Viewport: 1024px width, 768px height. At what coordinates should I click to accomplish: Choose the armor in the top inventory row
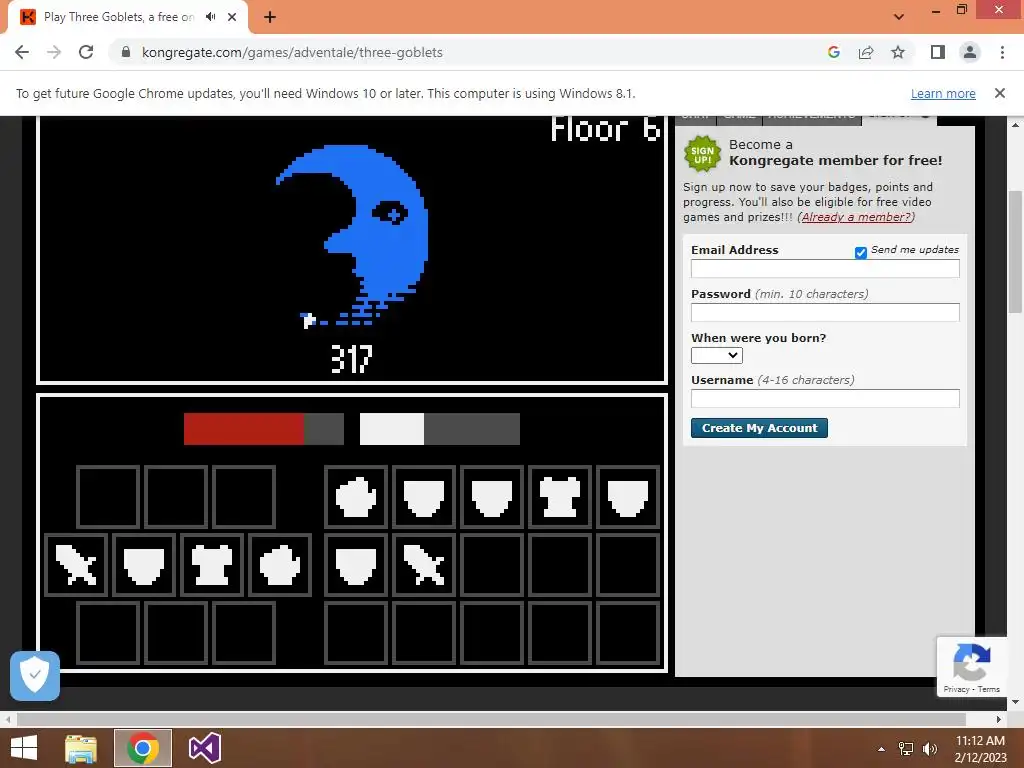pyautogui.click(x=560, y=497)
